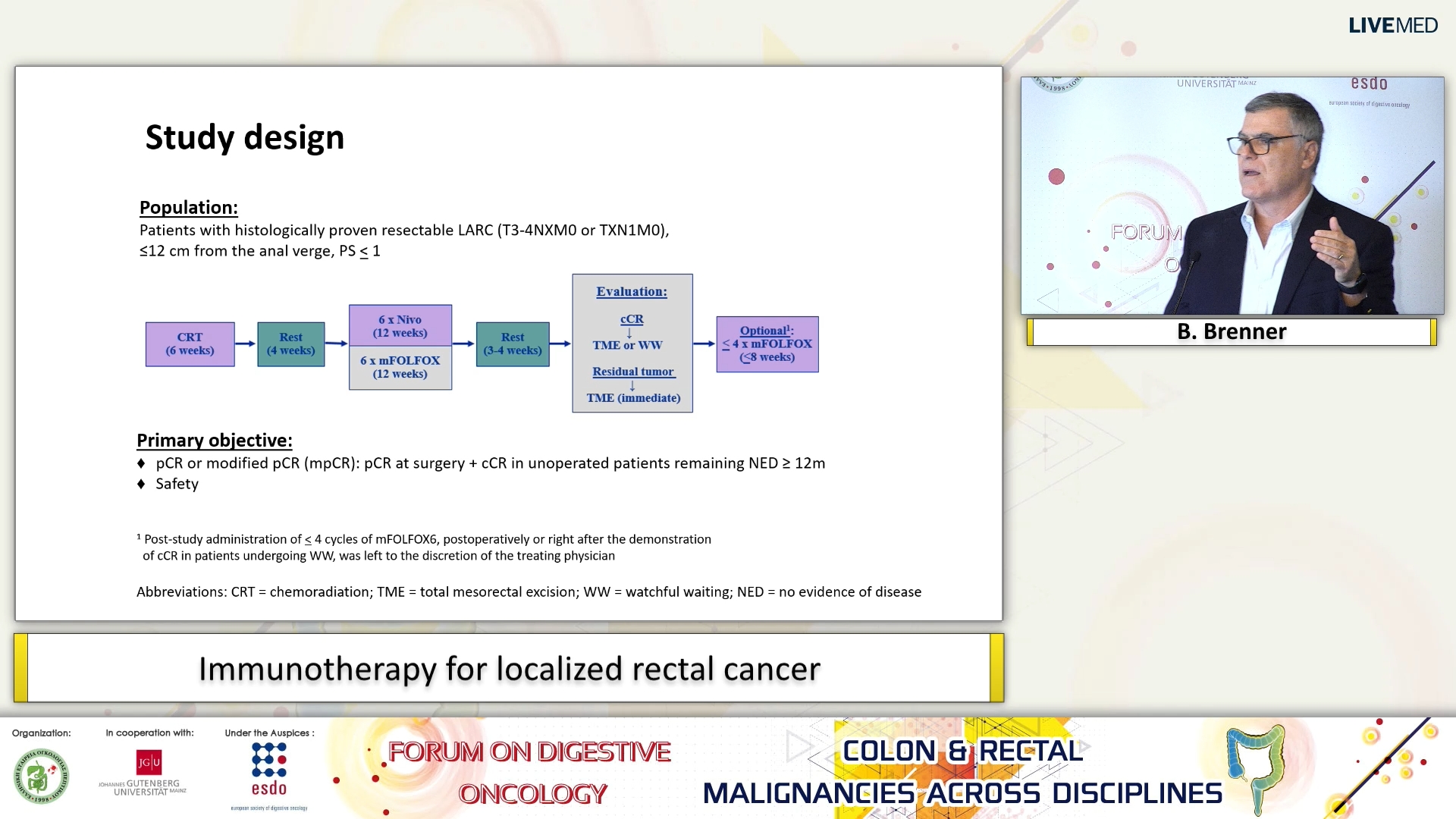Click the Primary objective heading

(215, 440)
